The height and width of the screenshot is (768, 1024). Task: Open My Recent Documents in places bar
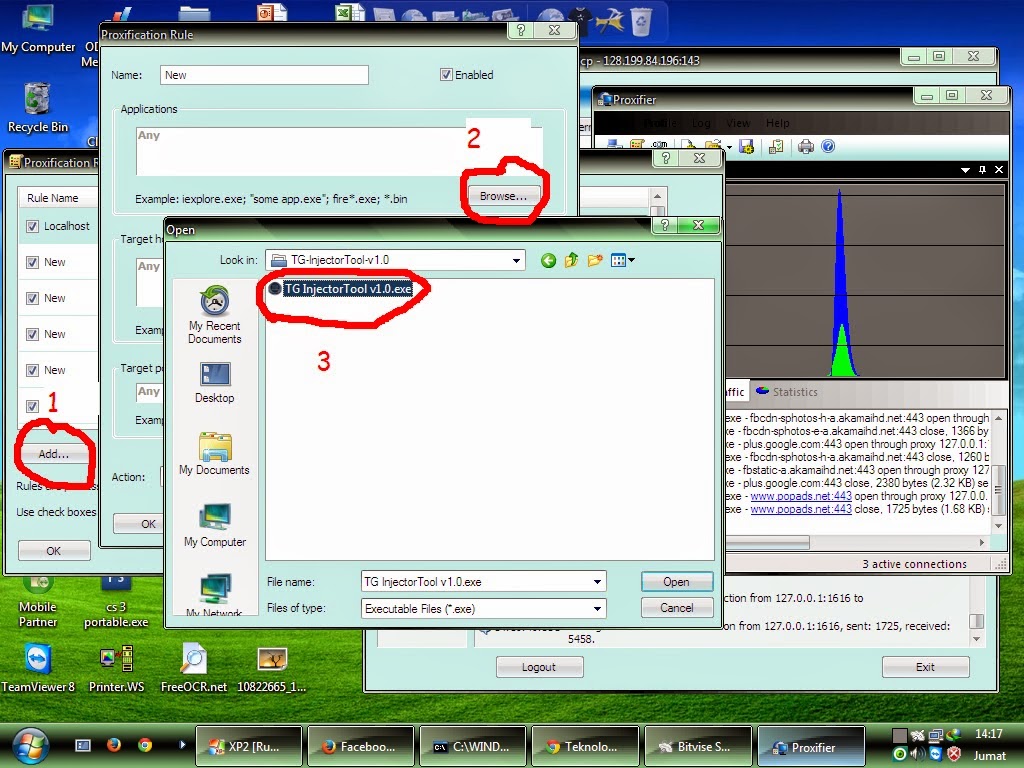(x=214, y=315)
